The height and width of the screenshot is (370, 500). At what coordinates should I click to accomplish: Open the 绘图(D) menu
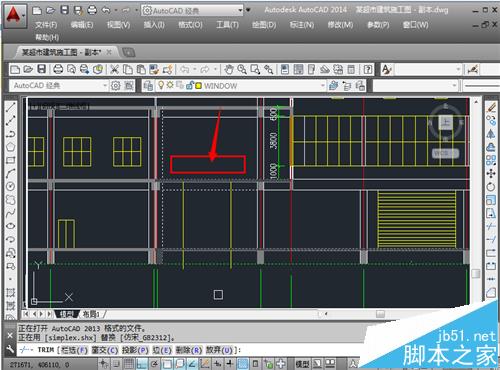(x=264, y=25)
